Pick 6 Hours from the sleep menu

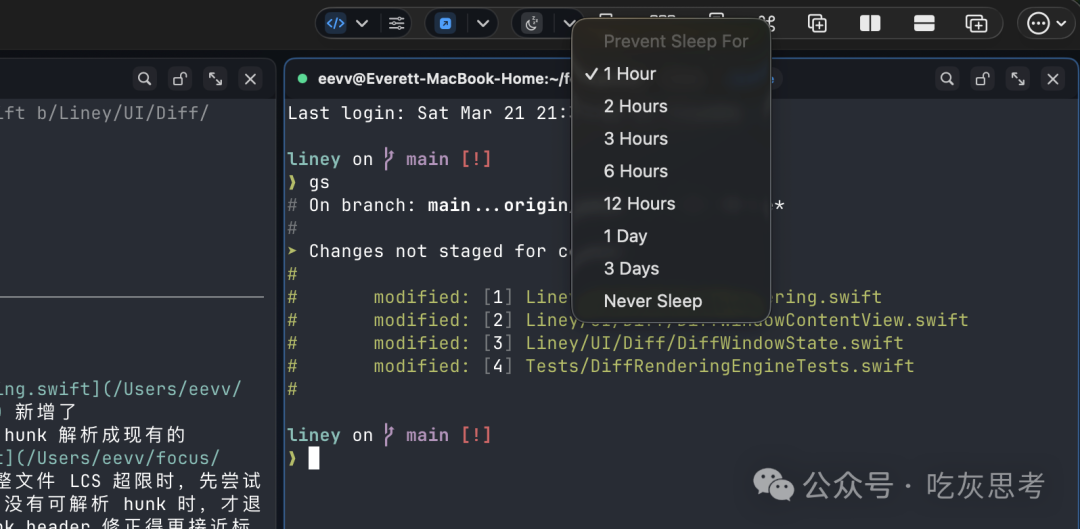(671, 171)
